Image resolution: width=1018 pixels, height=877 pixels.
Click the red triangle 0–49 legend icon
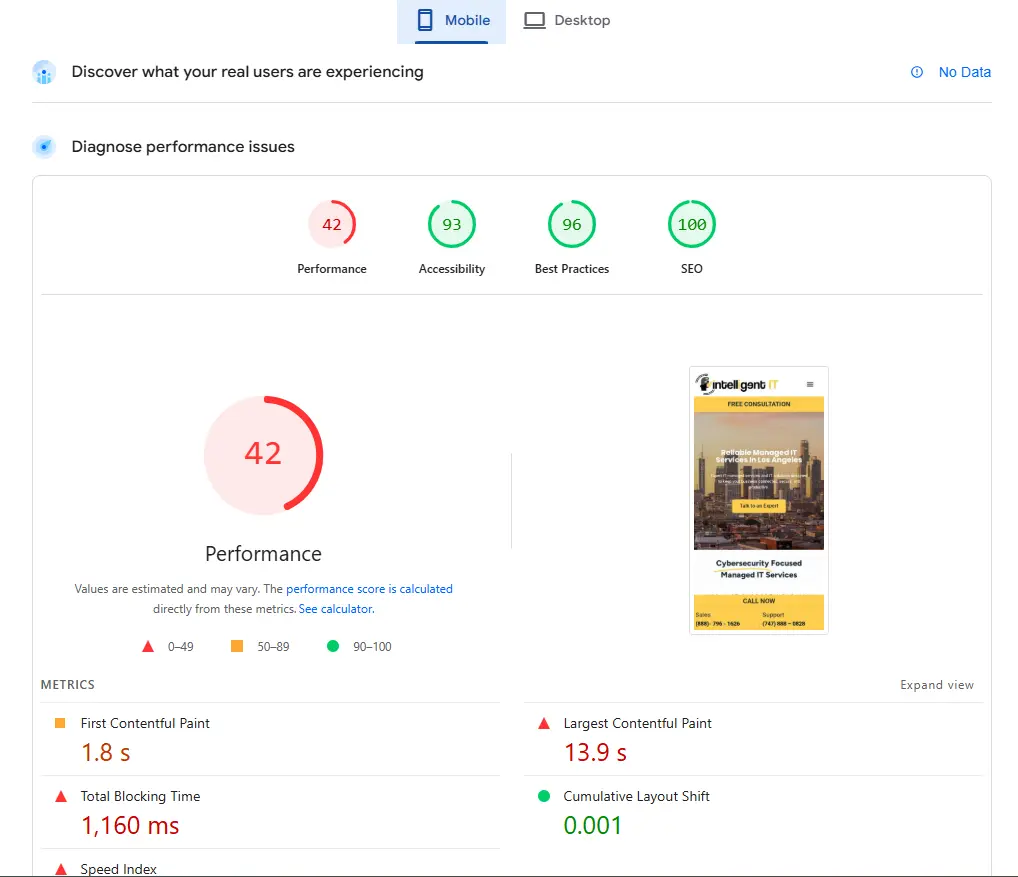click(148, 647)
